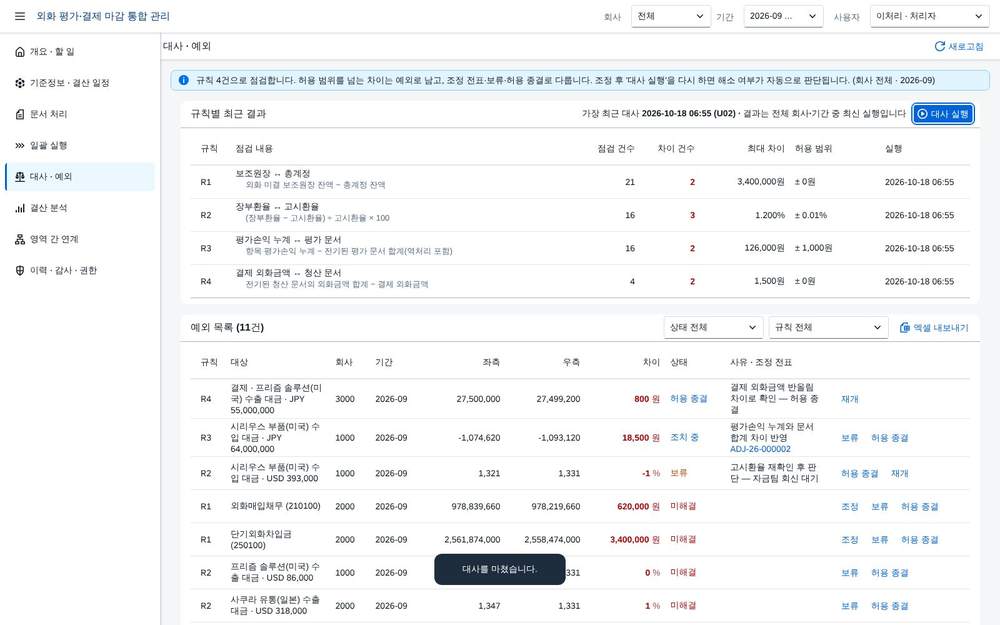This screenshot has width=1000, height=625.
Task: Click 허용 종결 on the 시리우스 USD 393,000 row
Action: click(x=860, y=474)
